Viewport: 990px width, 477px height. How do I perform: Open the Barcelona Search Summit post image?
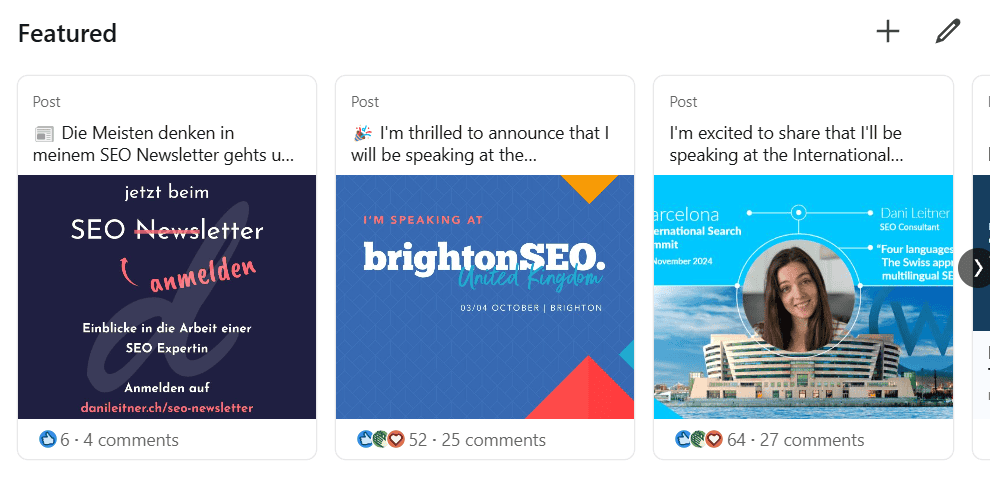tap(803, 297)
